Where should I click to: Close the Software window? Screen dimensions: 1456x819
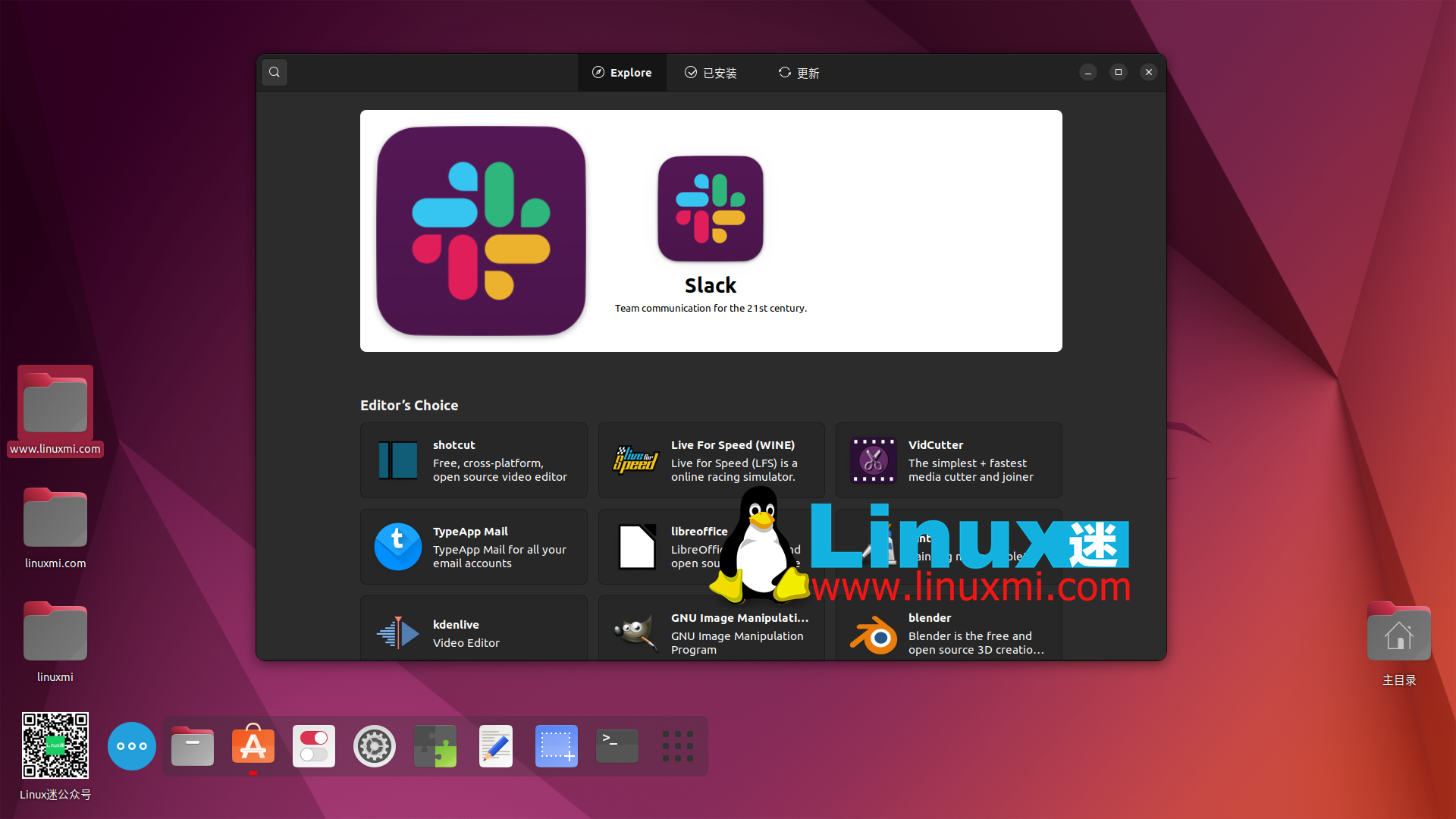(x=1149, y=72)
